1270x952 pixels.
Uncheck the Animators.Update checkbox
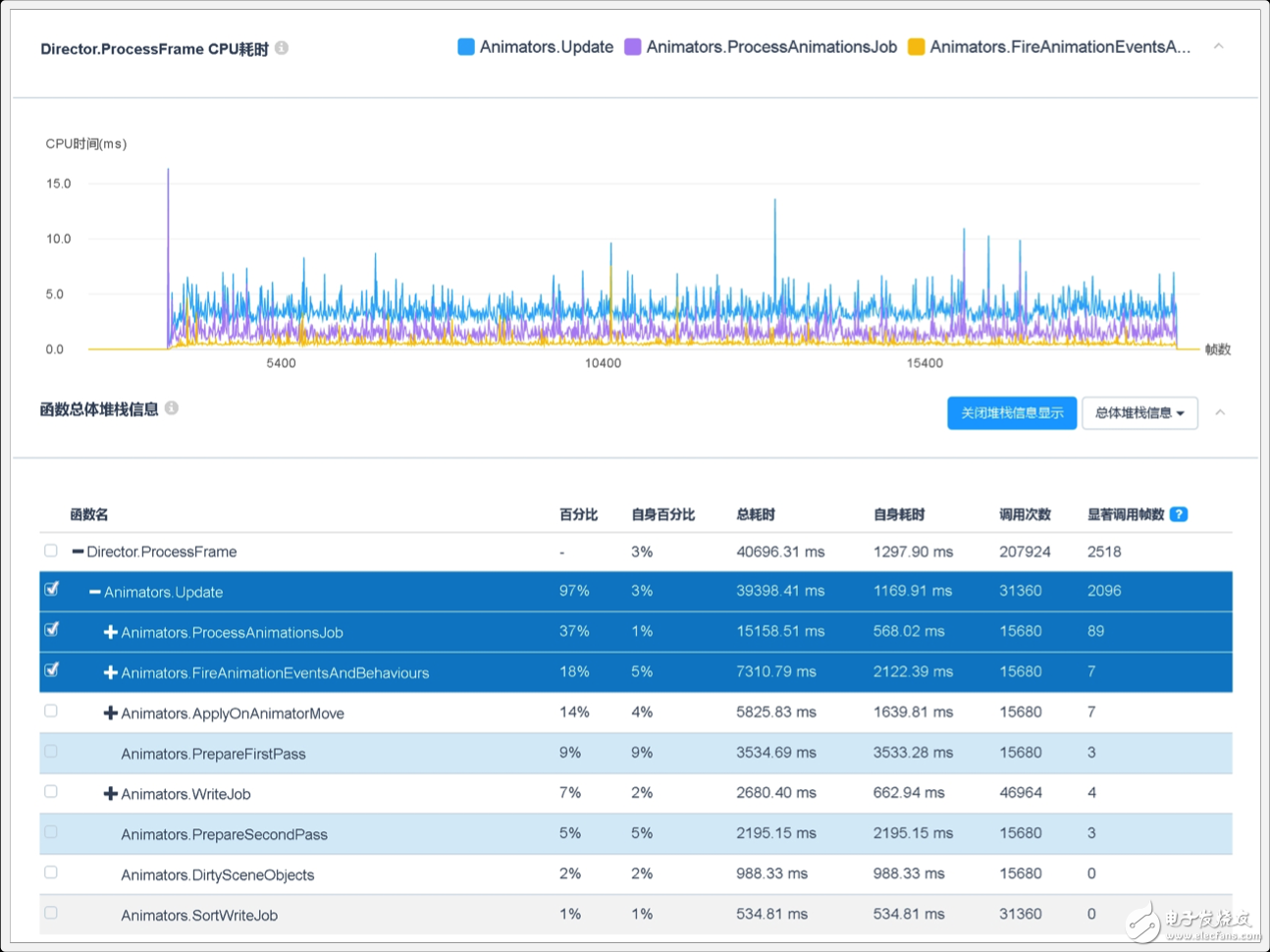point(51,590)
